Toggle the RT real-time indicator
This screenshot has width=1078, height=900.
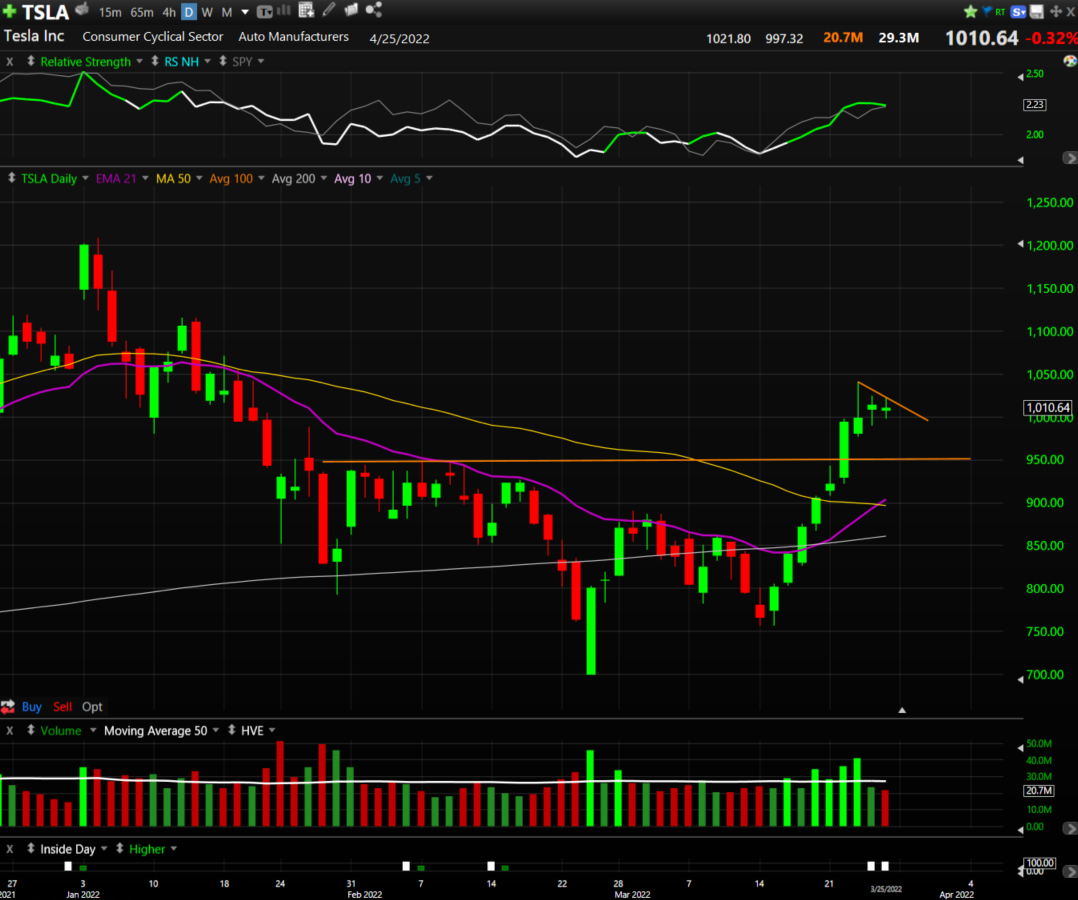tap(1000, 12)
